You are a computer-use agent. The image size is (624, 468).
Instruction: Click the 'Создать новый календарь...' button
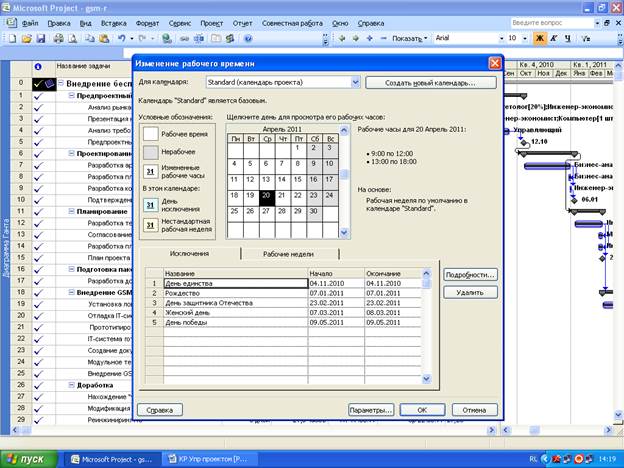tap(431, 82)
